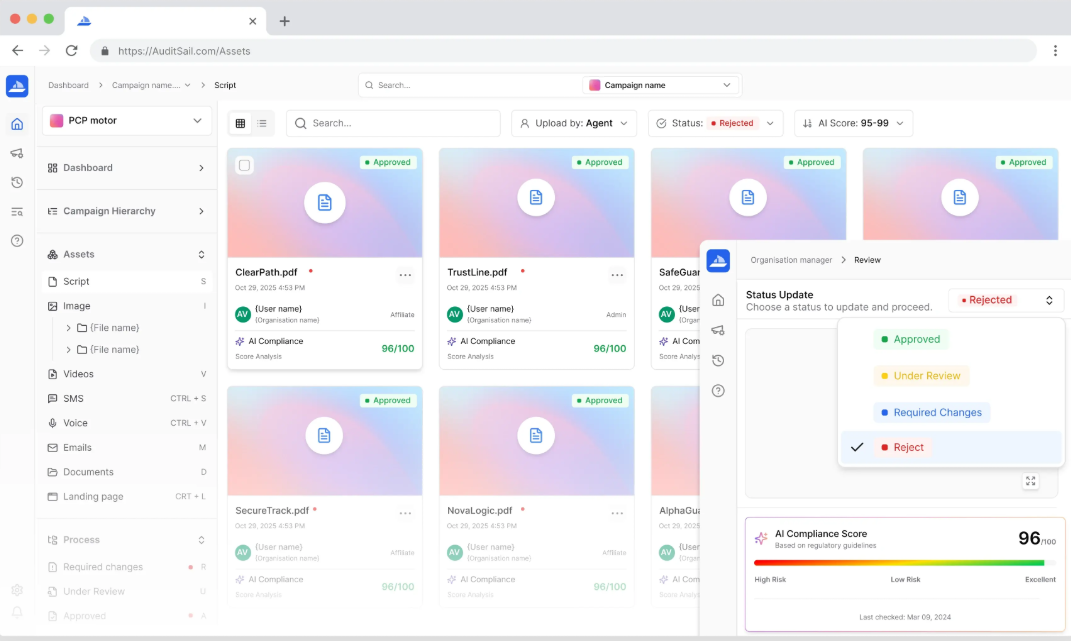1071x641 pixels.
Task: Open the Campaign Hierarchy sidebar item
Action: pyautogui.click(x=109, y=211)
